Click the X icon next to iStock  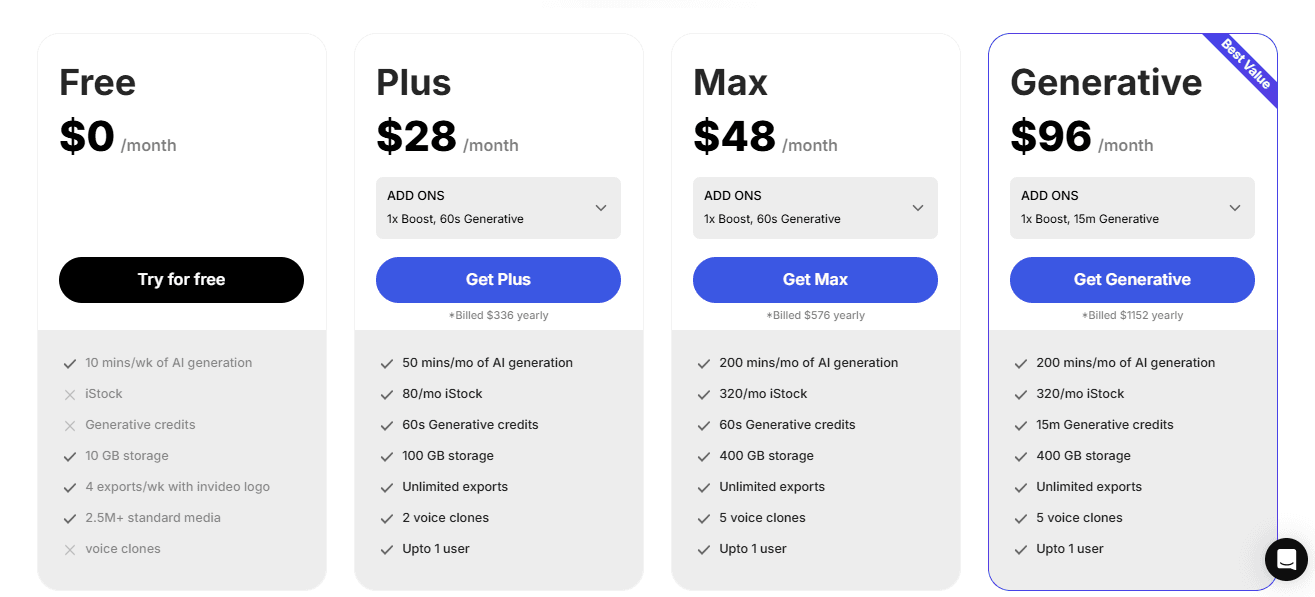pos(70,393)
